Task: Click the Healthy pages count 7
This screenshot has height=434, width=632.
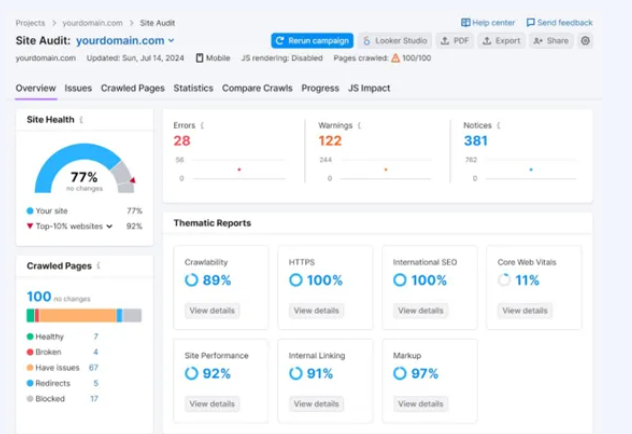Action: [96, 336]
